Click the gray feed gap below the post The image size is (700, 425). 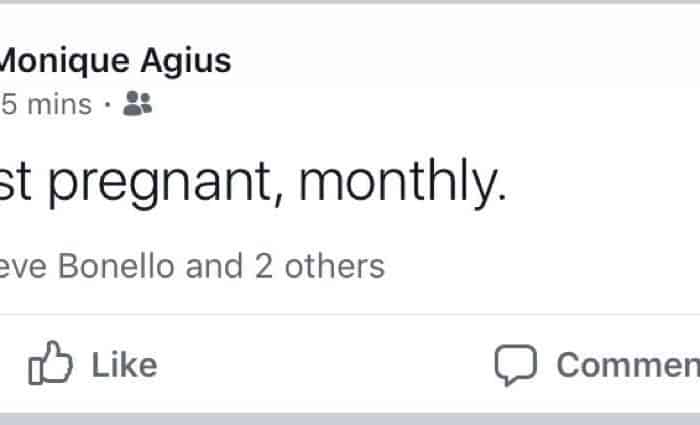click(x=350, y=418)
